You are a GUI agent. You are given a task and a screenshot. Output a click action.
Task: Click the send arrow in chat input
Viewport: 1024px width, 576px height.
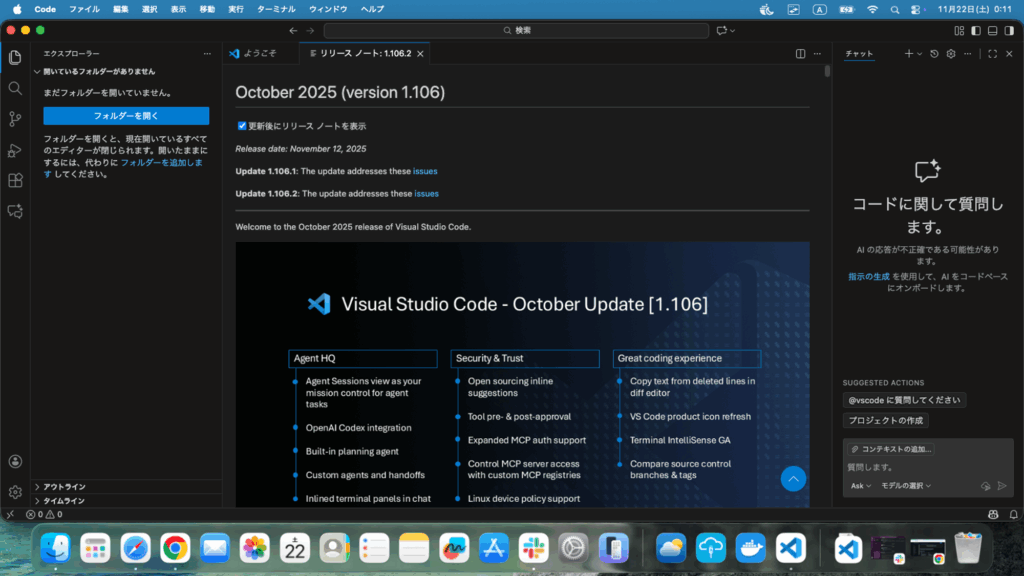1002,486
